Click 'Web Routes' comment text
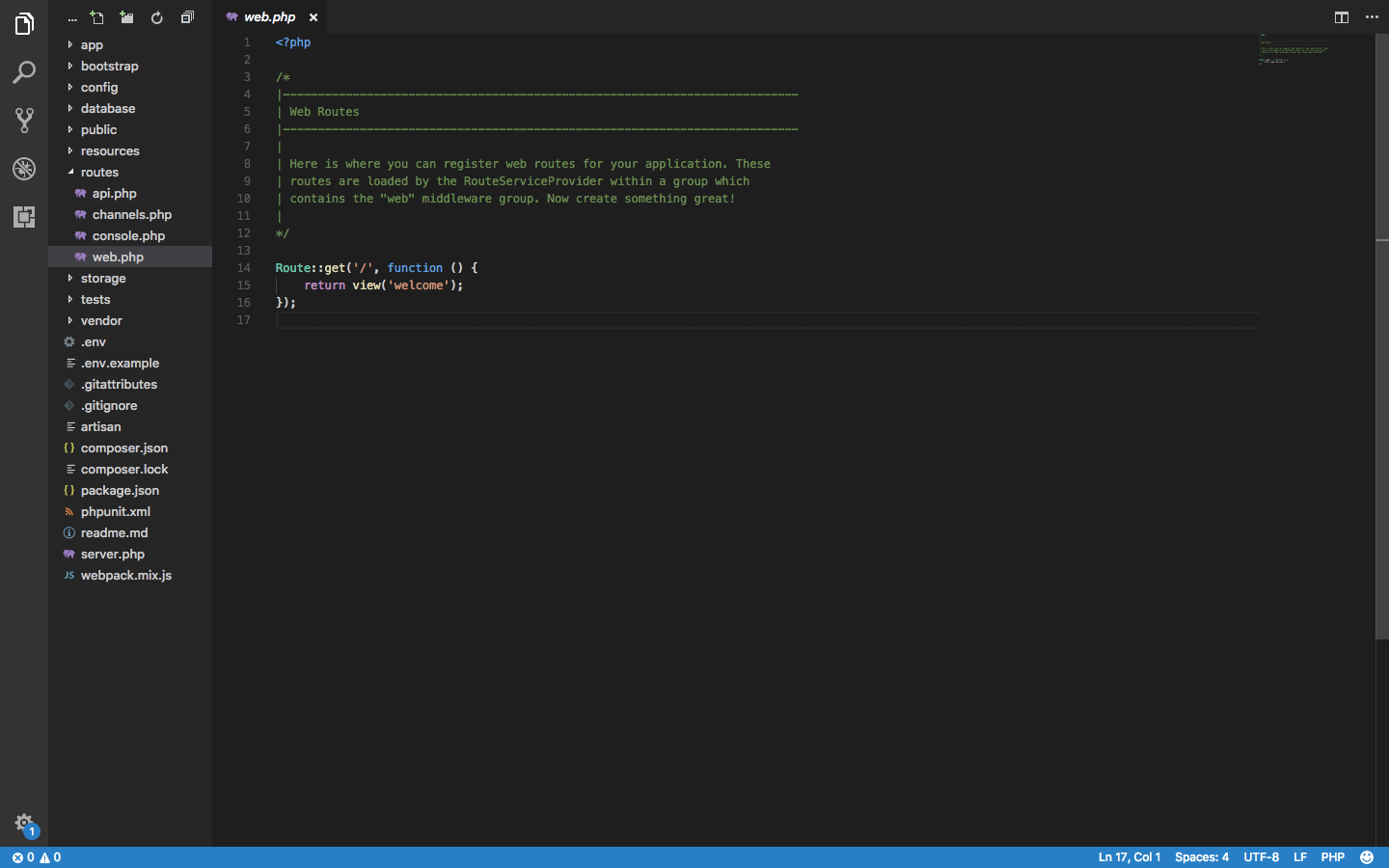 (x=324, y=112)
